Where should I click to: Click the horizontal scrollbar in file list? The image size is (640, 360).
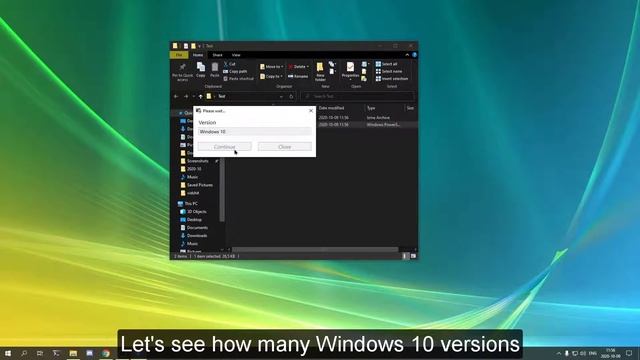tap(315, 249)
